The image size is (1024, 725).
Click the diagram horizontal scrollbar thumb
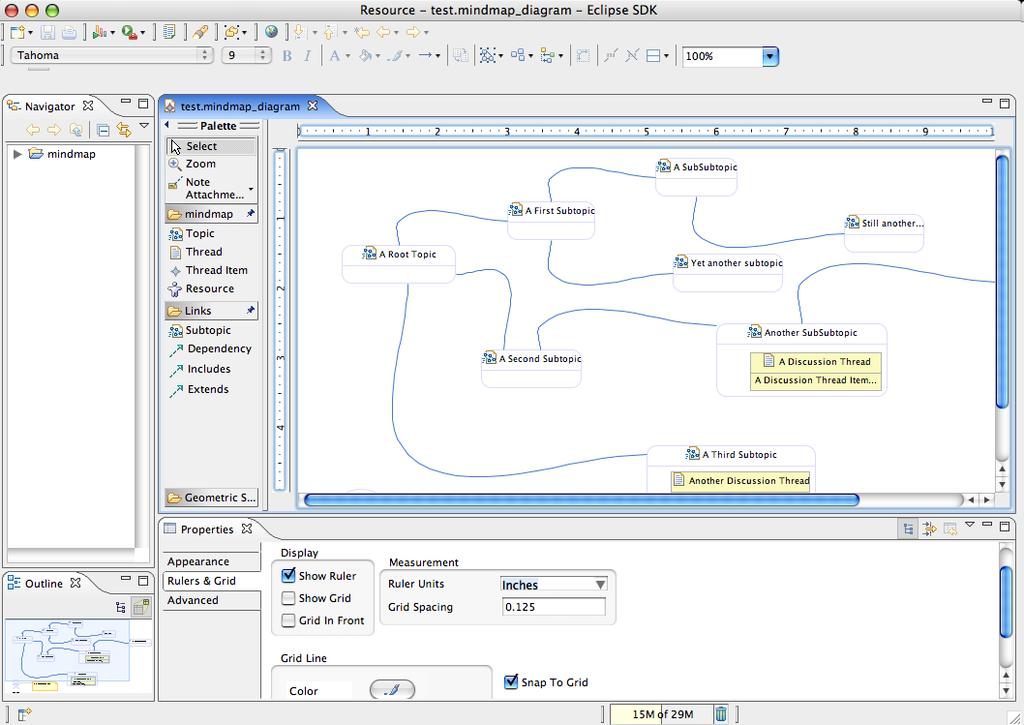[x=581, y=500]
